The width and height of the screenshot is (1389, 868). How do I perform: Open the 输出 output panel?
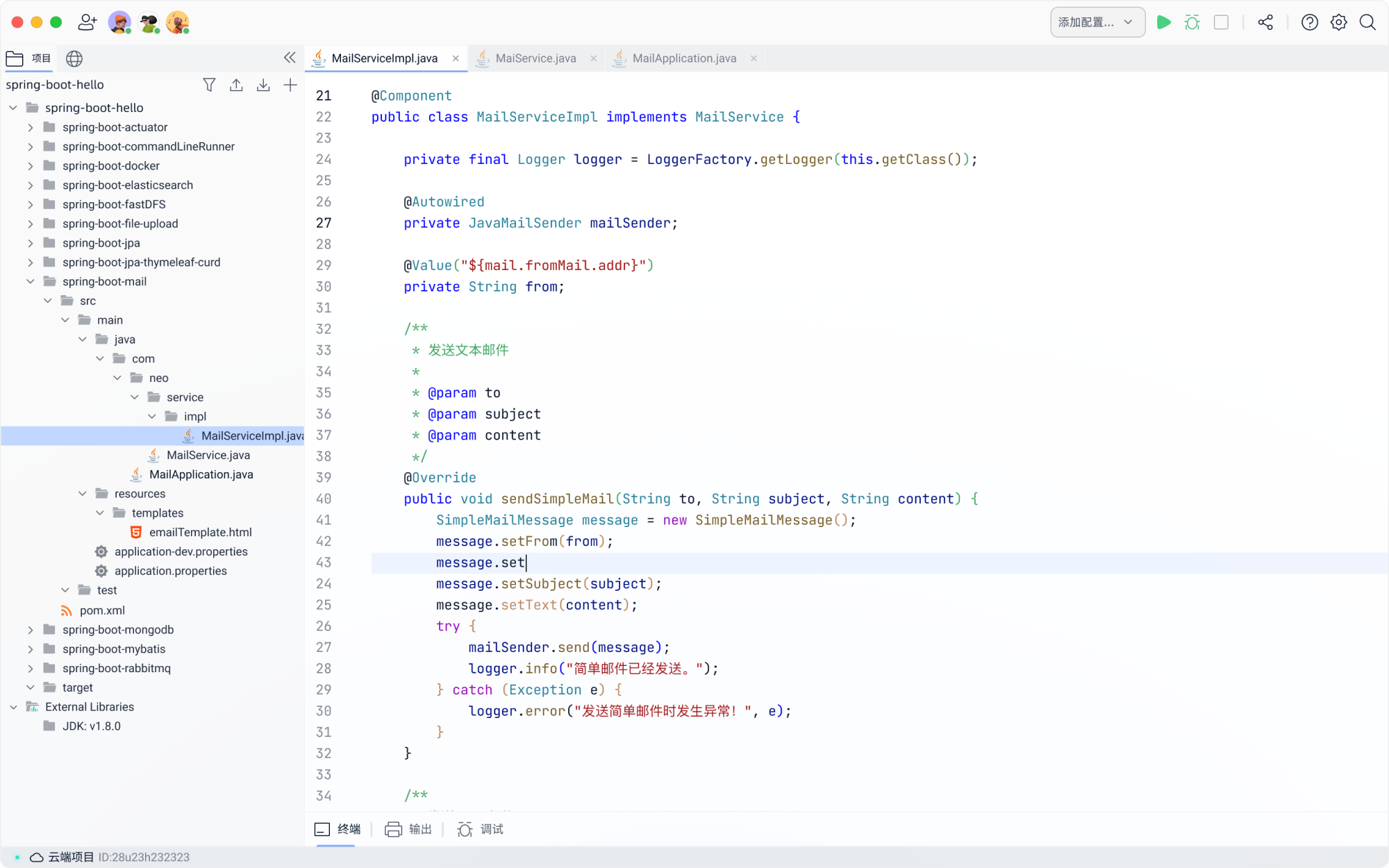408,829
